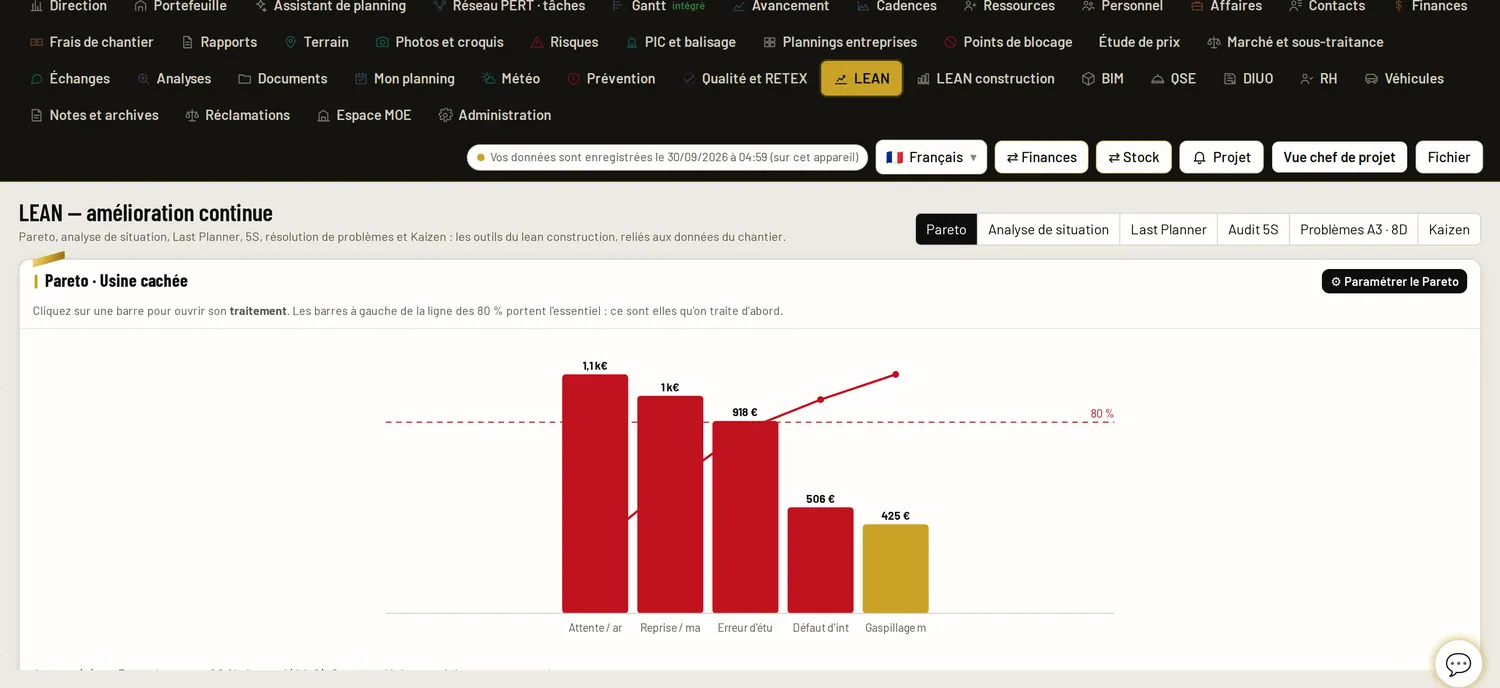This screenshot has width=1500, height=688.
Task: Select the active LEAN menu item
Action: (862, 79)
